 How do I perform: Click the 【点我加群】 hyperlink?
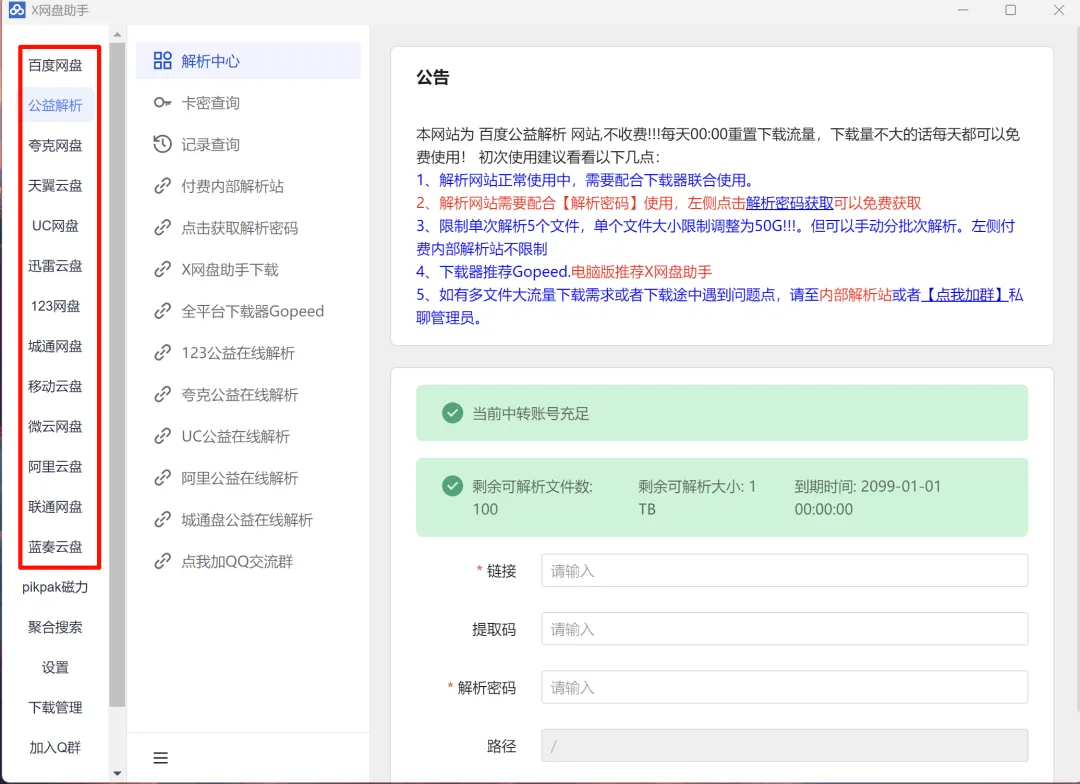(x=964, y=295)
